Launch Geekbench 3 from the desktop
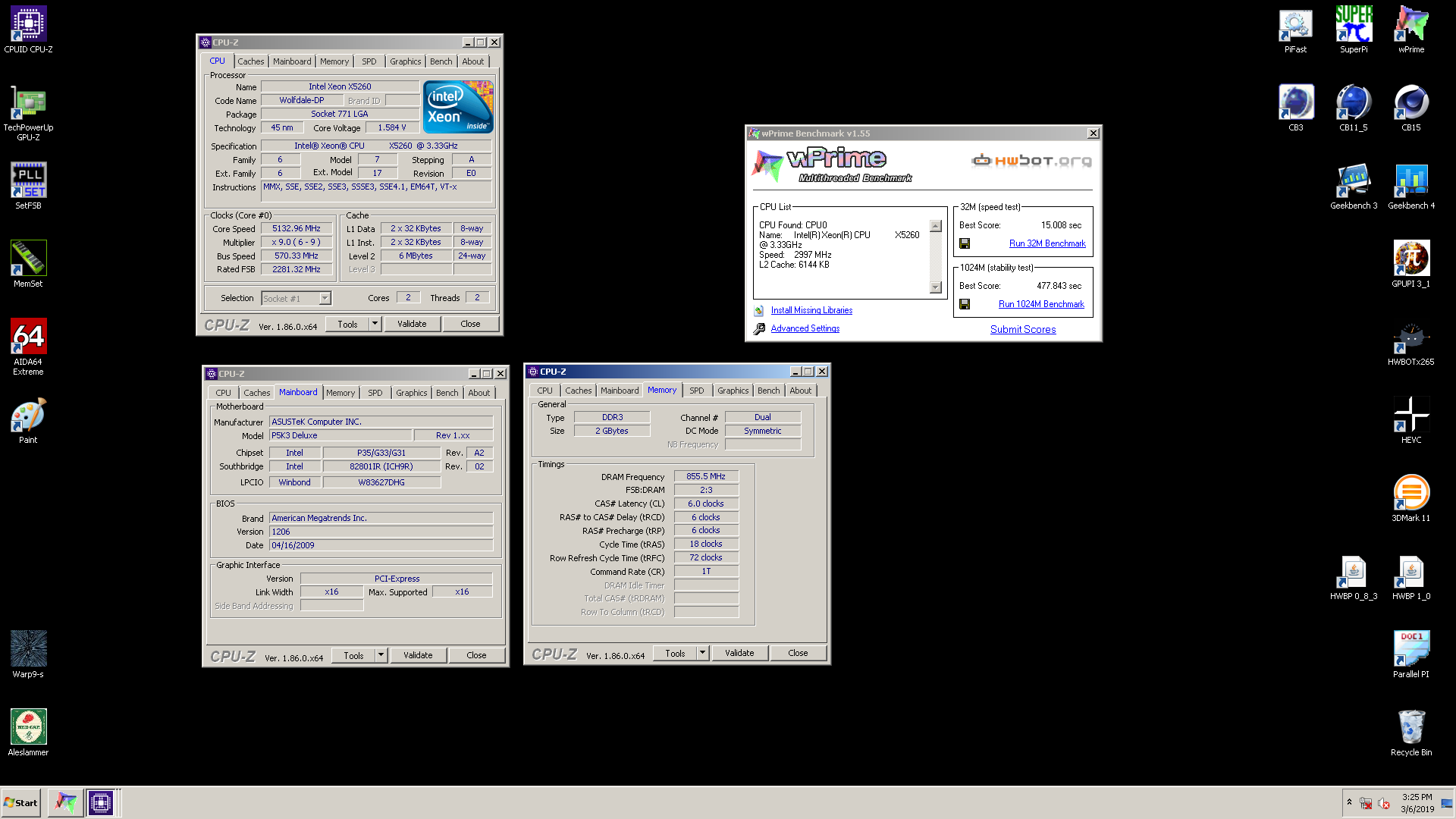 tap(1354, 186)
